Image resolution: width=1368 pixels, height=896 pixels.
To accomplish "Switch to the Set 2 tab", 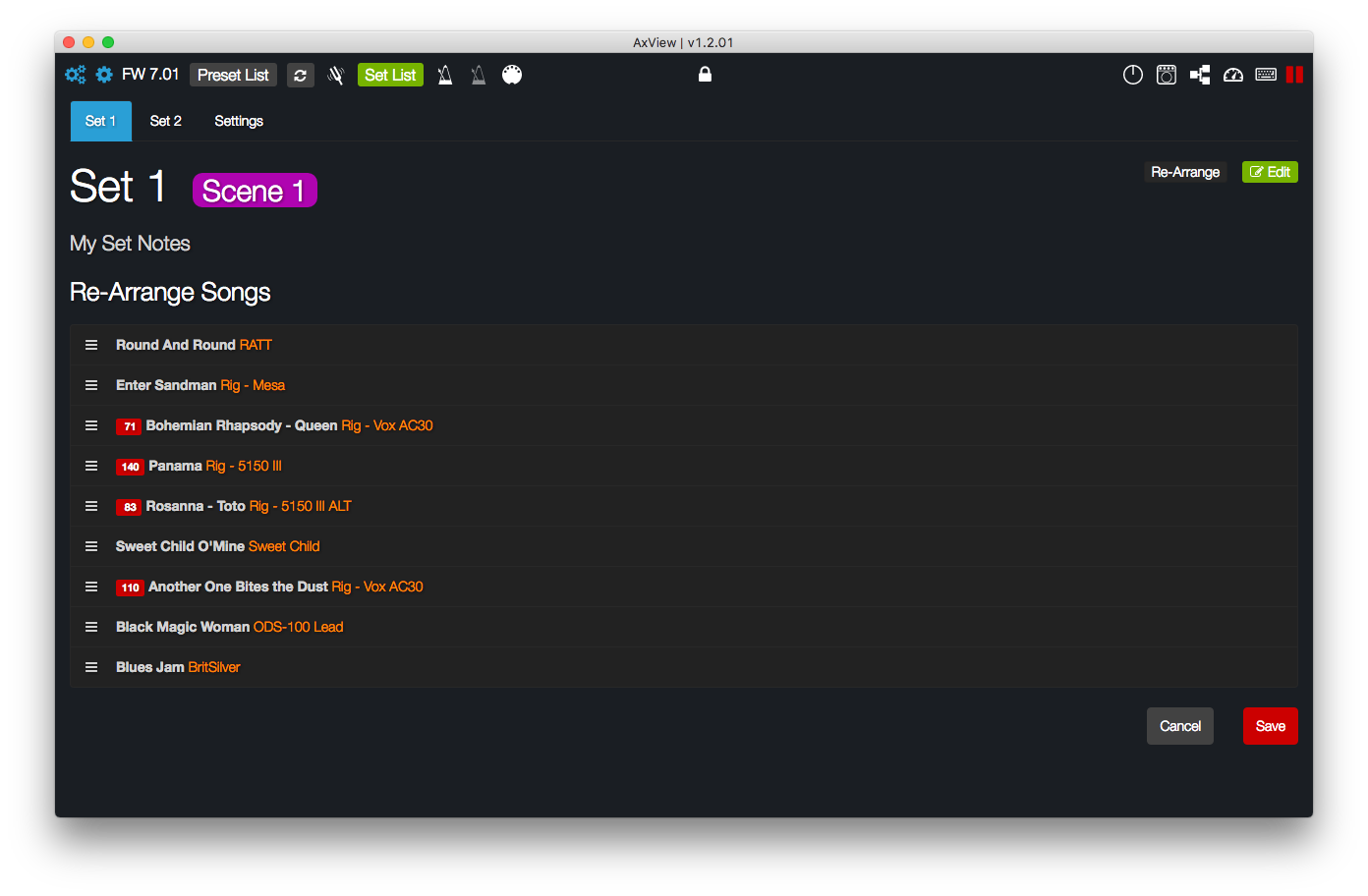I will 165,121.
